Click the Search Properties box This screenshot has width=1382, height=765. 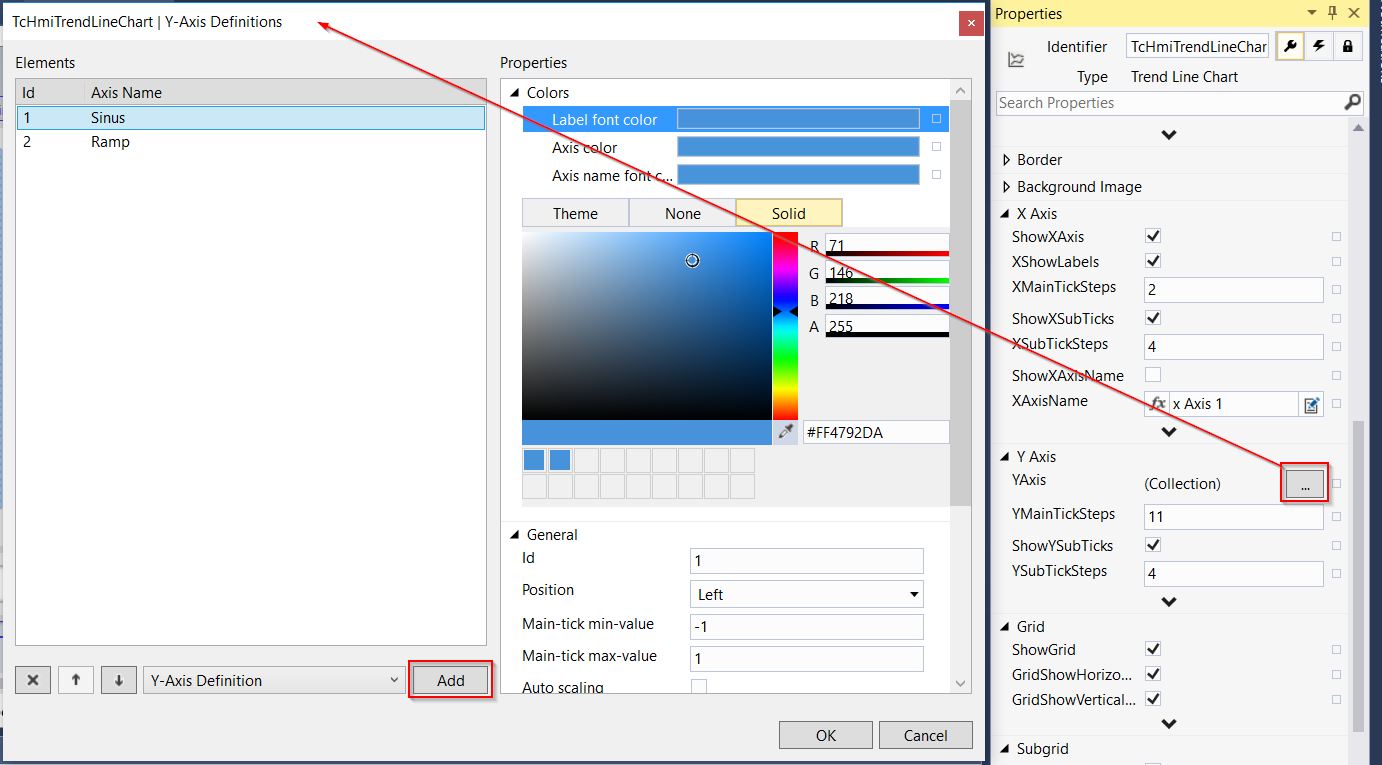pos(1169,102)
